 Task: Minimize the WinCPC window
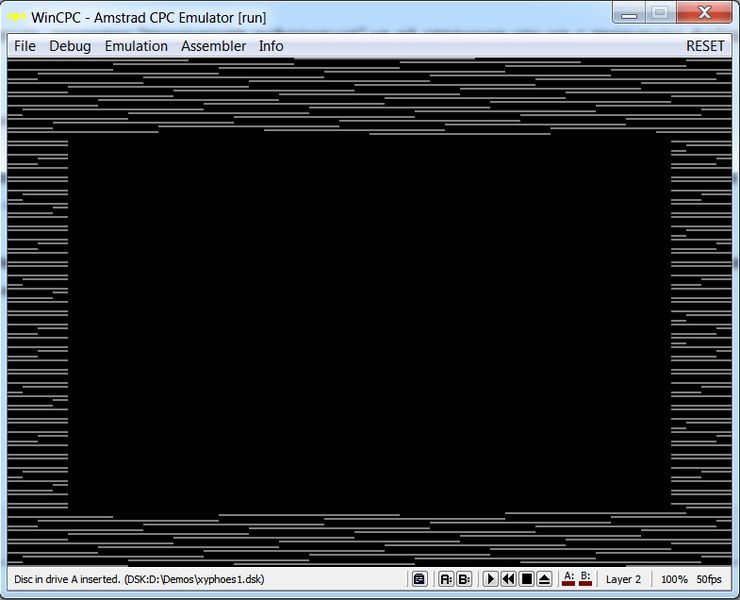click(x=629, y=13)
